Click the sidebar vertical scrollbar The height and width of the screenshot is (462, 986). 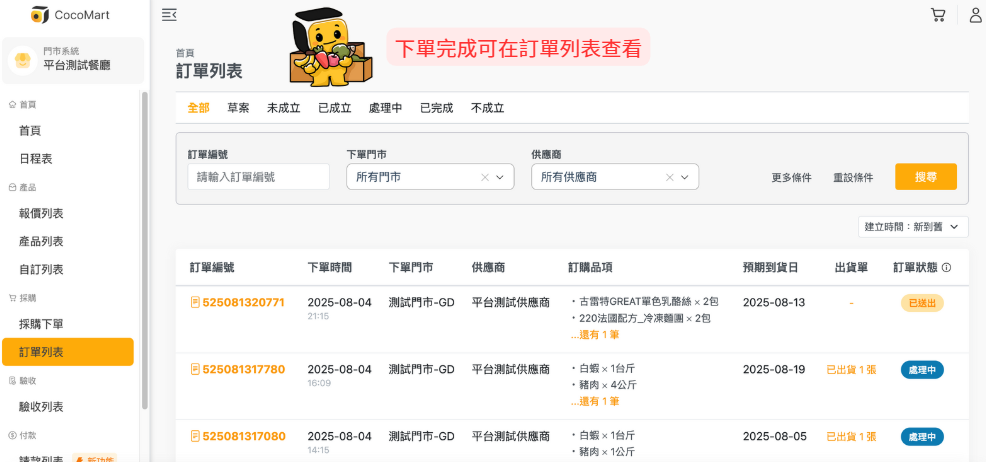(x=145, y=250)
